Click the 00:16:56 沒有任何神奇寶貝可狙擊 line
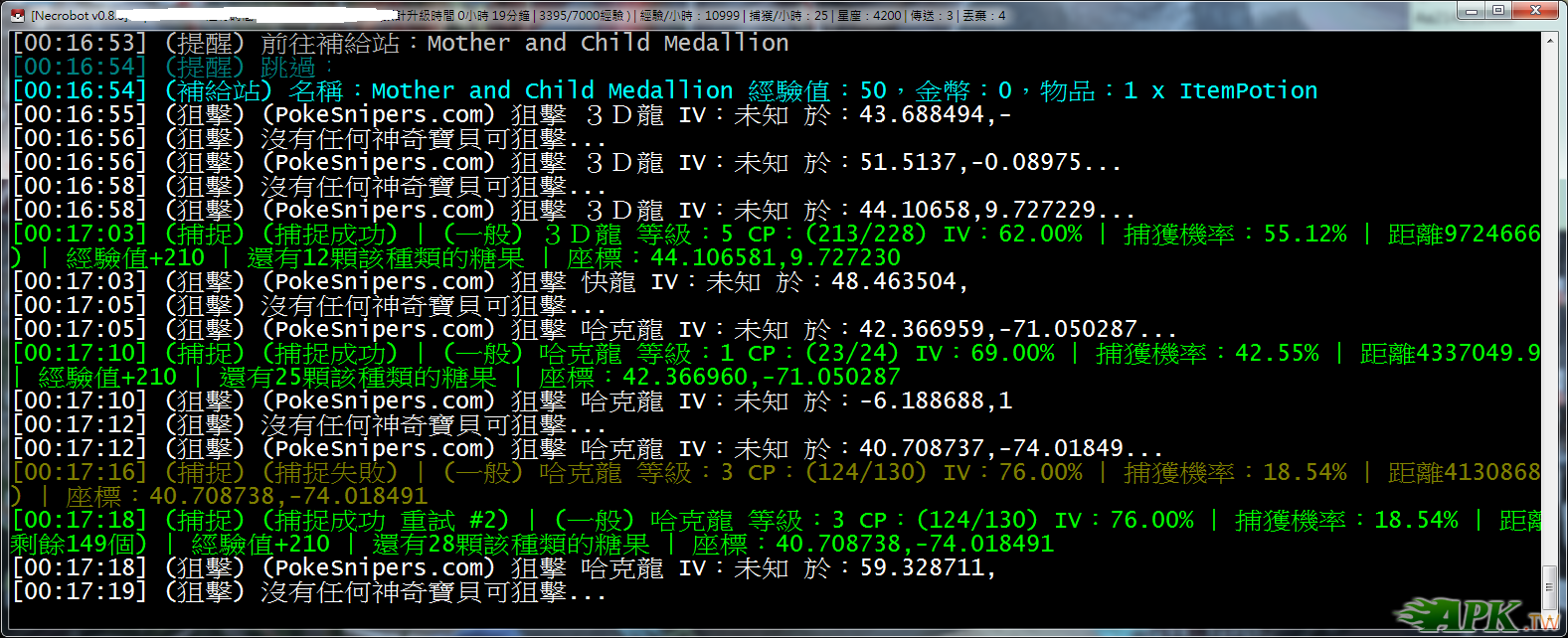 tap(309, 138)
